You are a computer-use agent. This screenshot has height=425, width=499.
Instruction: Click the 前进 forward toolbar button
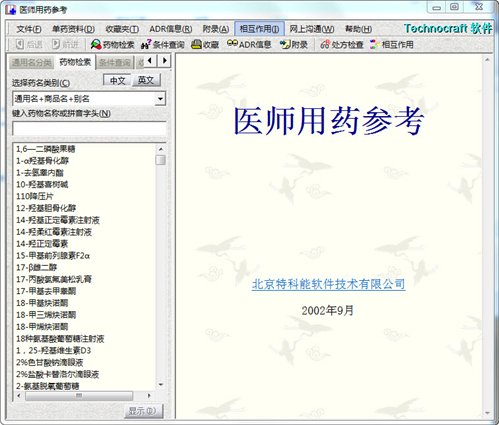pos(65,44)
